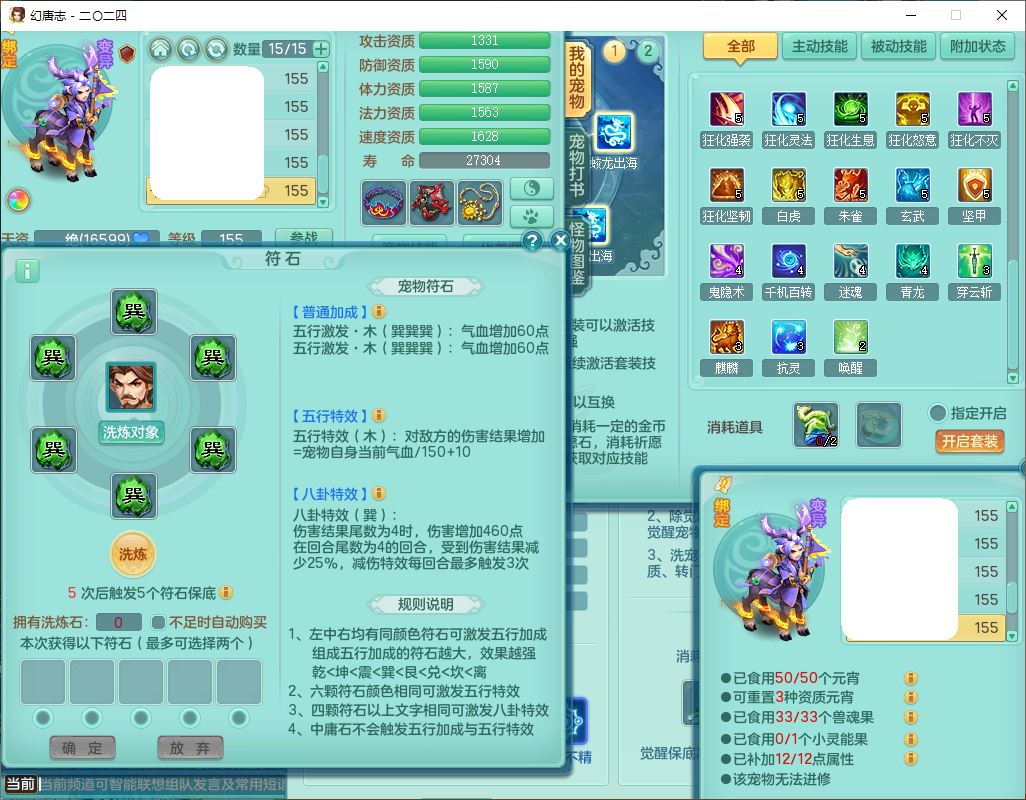Switch to the 被动技能 tab
1026x800 pixels.
click(898, 46)
